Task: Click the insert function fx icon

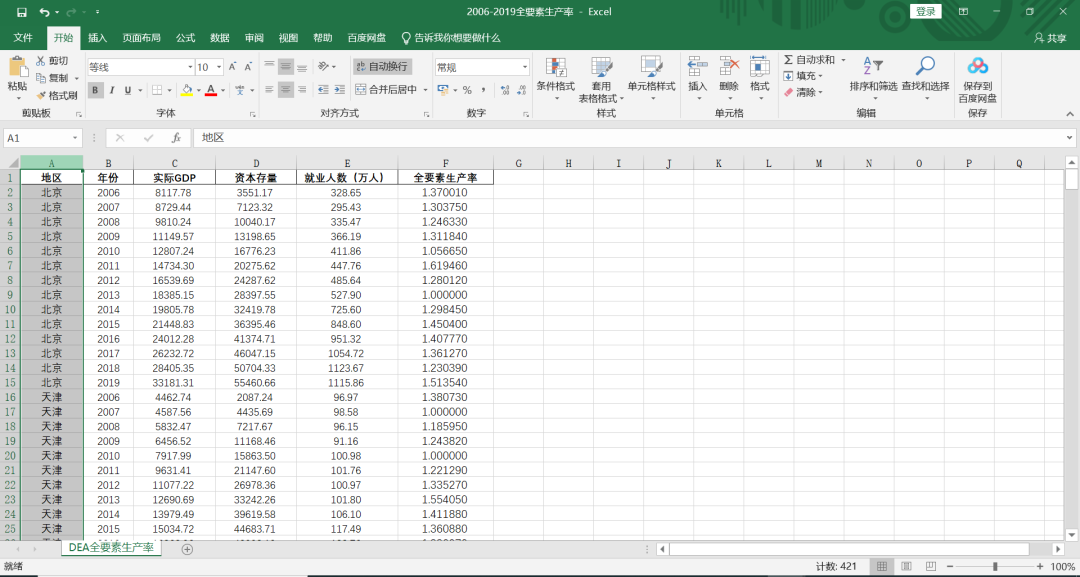Action: click(176, 138)
